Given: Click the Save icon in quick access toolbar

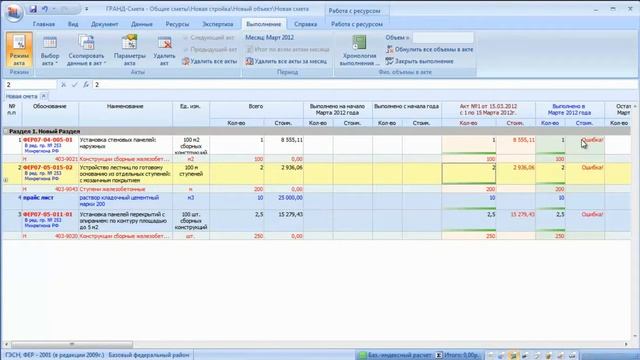Looking at the screenshot, I should [33, 9].
